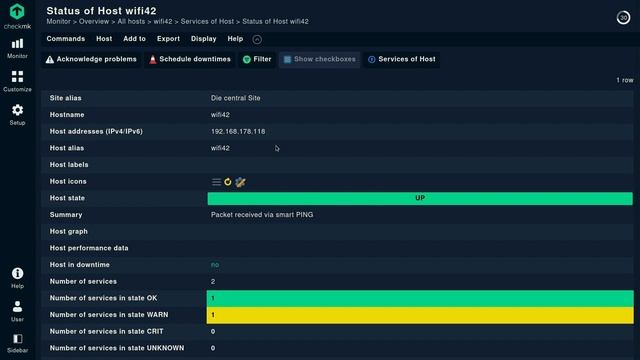640x360 pixels.
Task: Click the Hostname value wifi42
Action: point(220,115)
